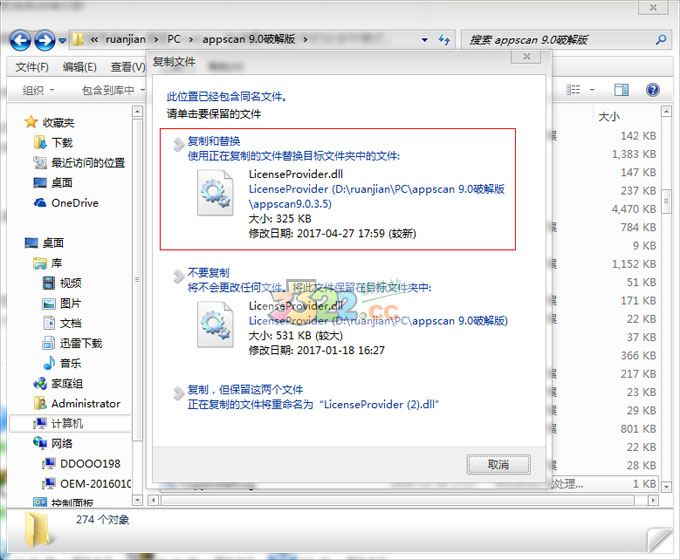Select 图片 library
Viewport: 680px width, 560px height.
point(70,303)
